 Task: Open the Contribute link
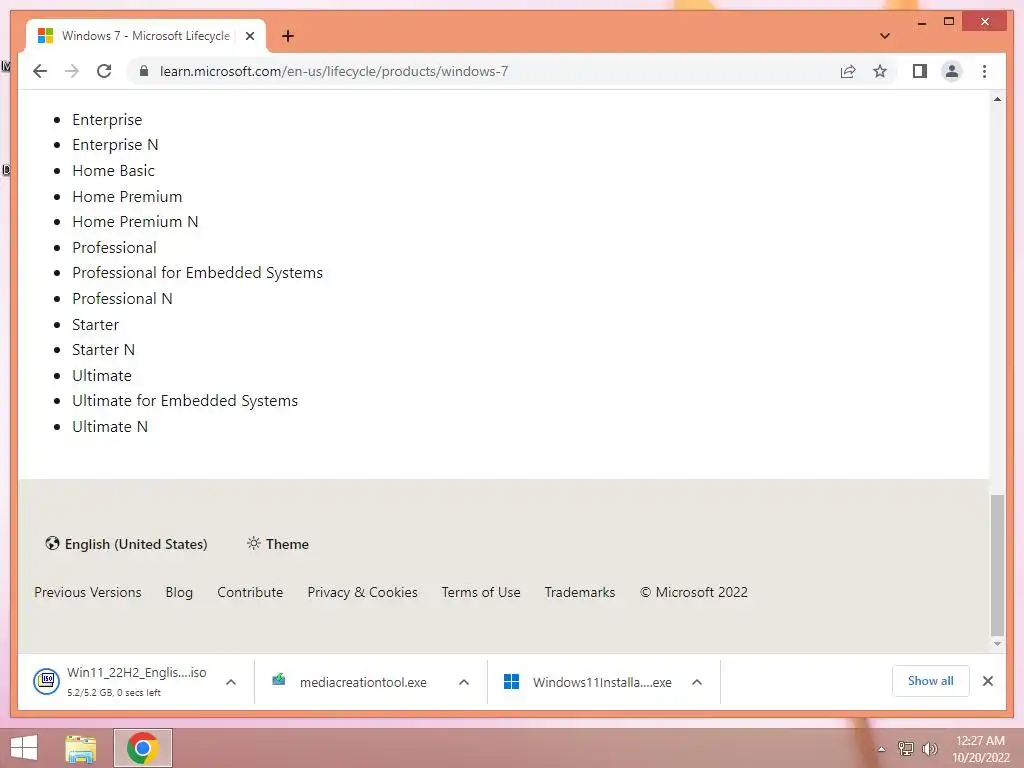(x=250, y=592)
